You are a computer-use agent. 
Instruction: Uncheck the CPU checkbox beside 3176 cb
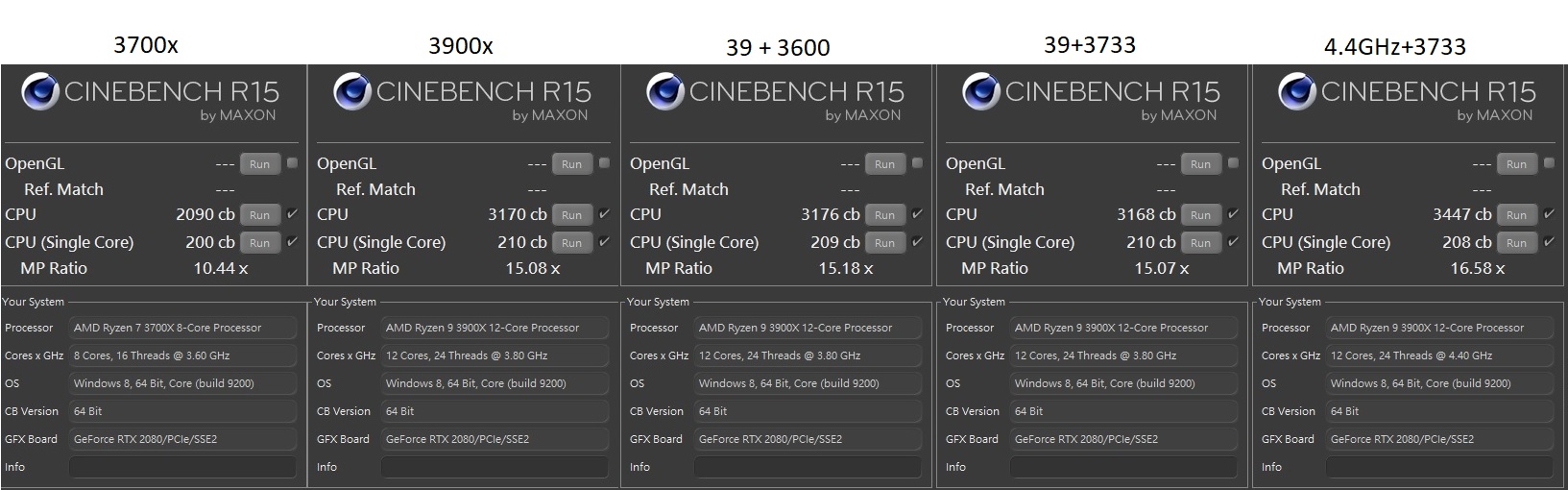(x=917, y=214)
